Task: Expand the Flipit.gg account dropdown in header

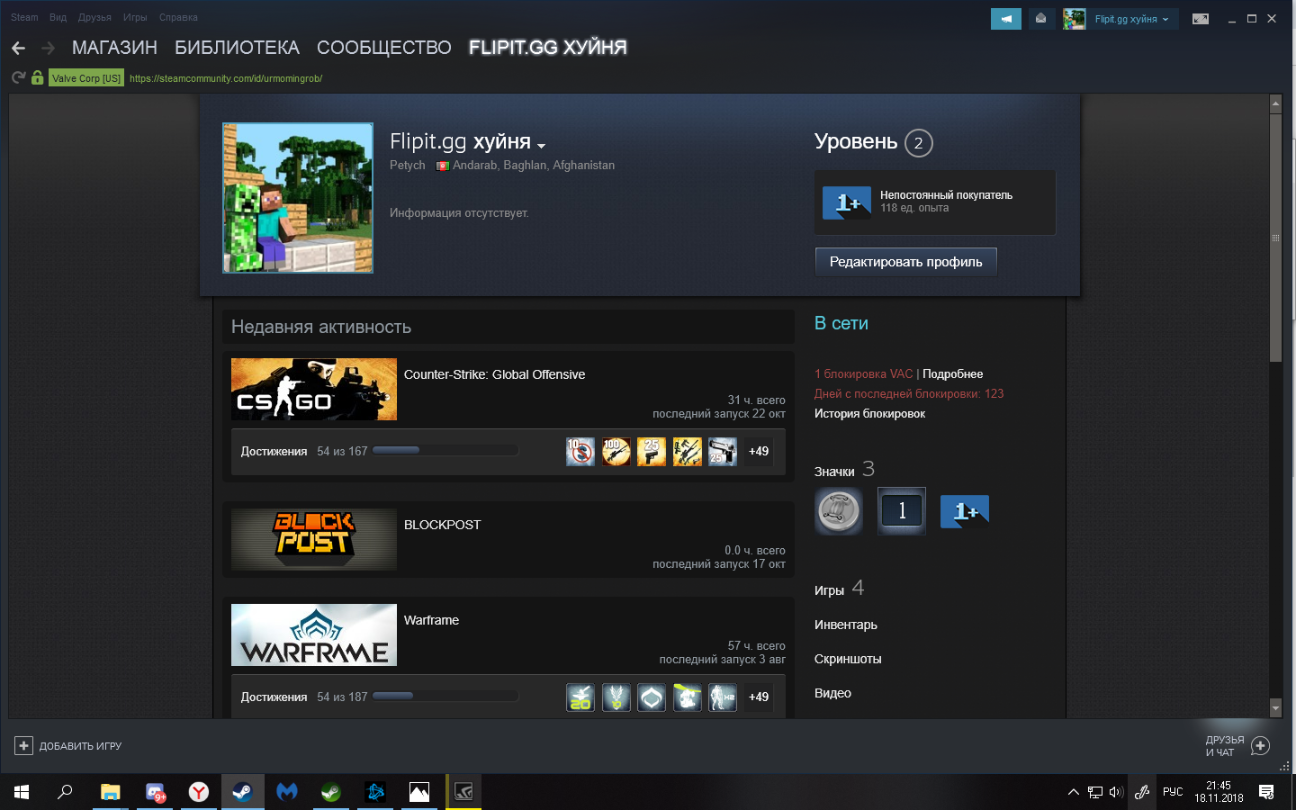Action: 1132,19
